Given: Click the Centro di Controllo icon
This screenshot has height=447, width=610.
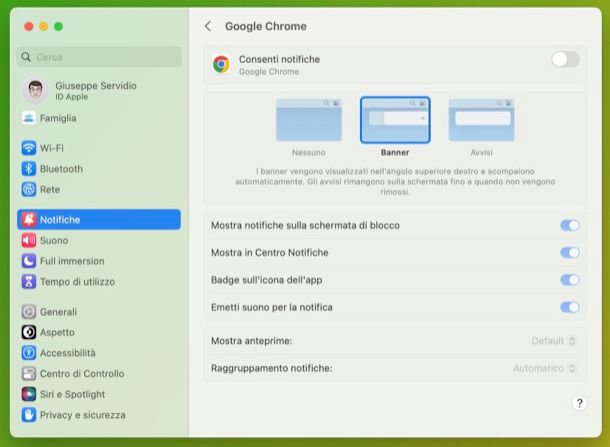Looking at the screenshot, I should [29, 373].
